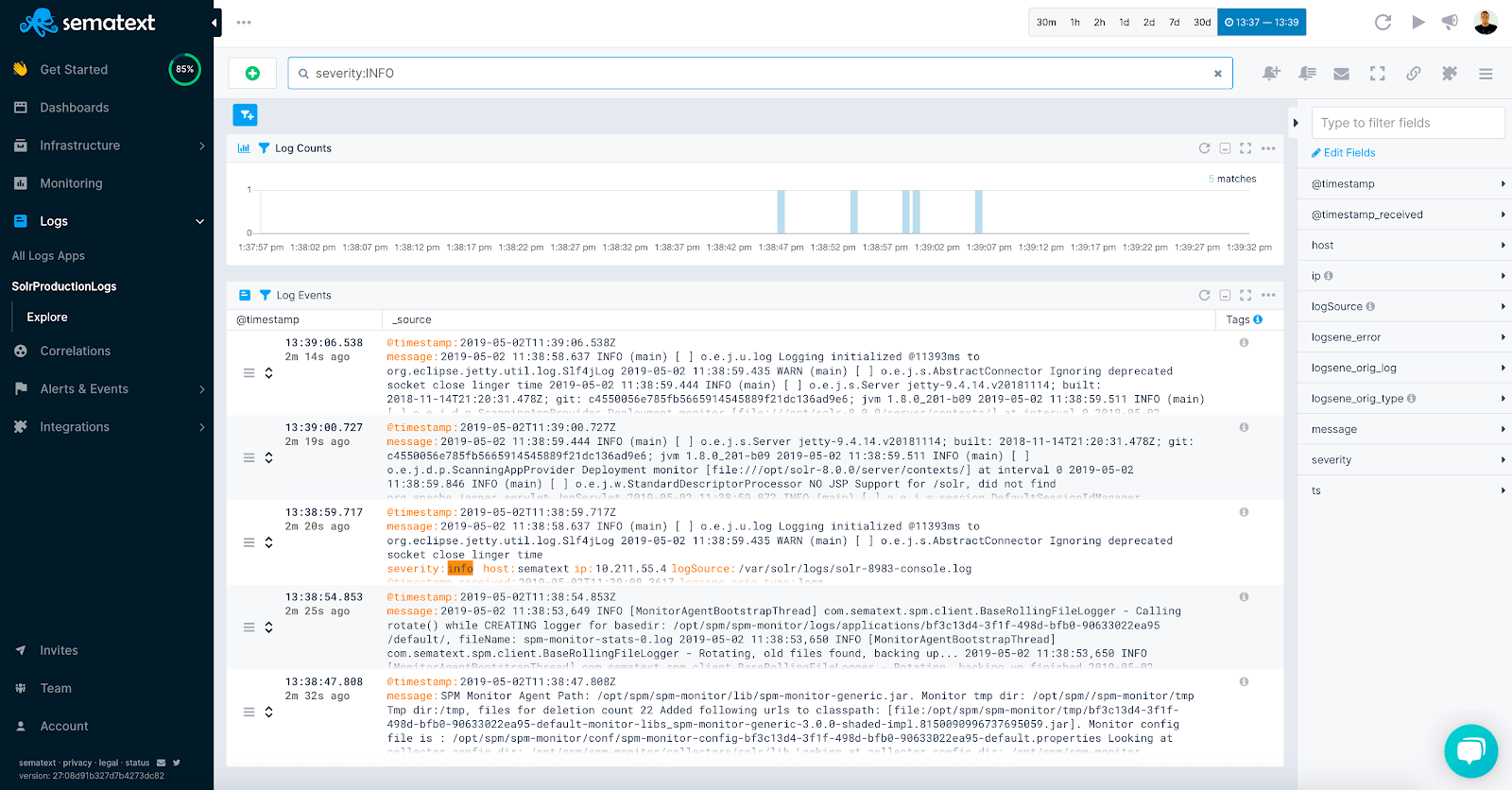Click the blue add filter button
This screenshot has width=1512, height=790.
point(245,115)
